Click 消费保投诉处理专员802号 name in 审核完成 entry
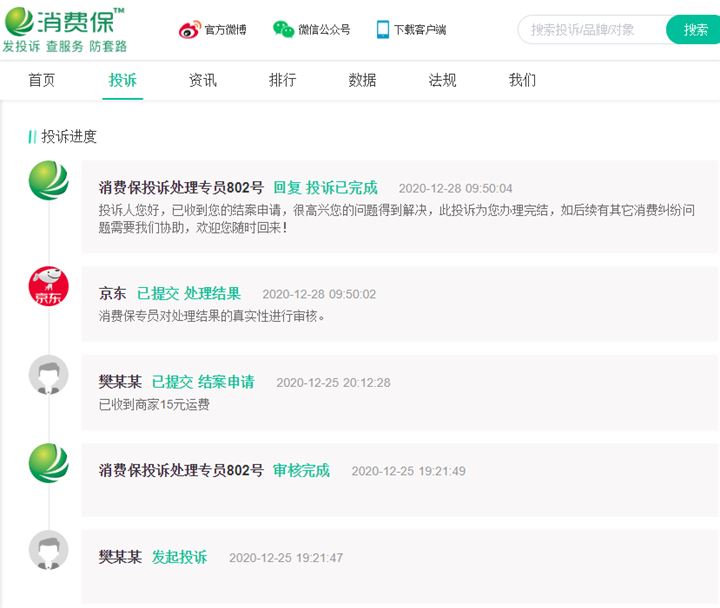Screen dimensions: 720x608 click(181, 470)
